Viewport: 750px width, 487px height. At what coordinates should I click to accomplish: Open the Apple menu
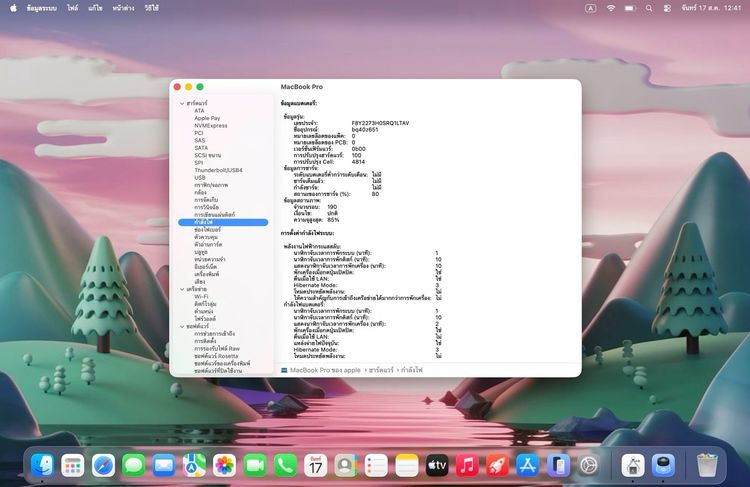[x=13, y=8]
